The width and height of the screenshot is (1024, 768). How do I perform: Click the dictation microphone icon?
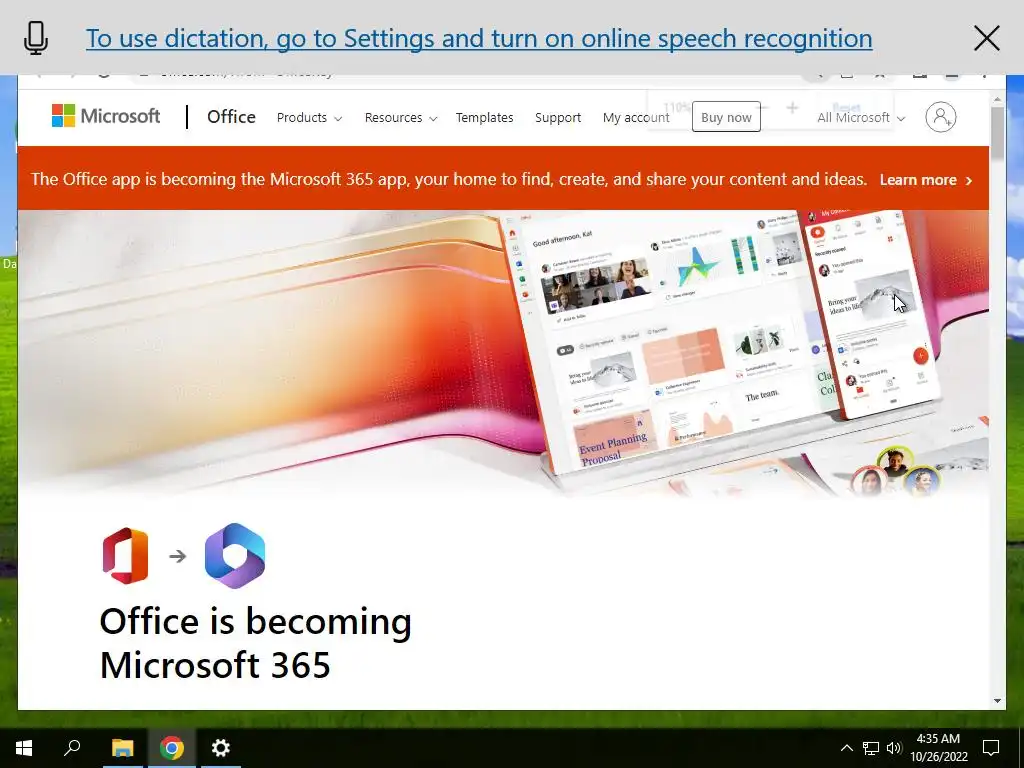(x=36, y=38)
